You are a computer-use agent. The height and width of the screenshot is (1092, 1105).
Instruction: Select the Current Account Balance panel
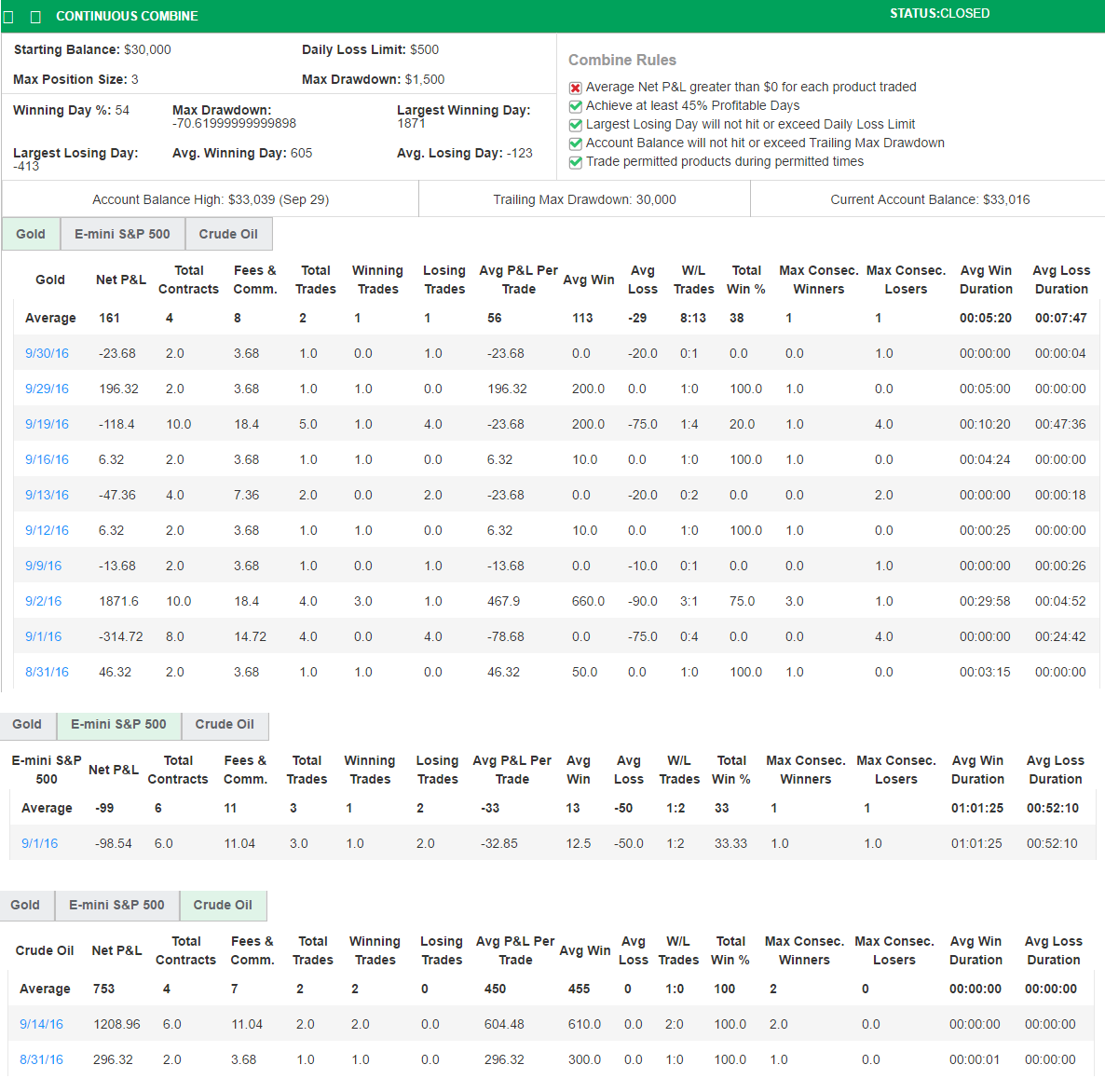click(x=927, y=198)
